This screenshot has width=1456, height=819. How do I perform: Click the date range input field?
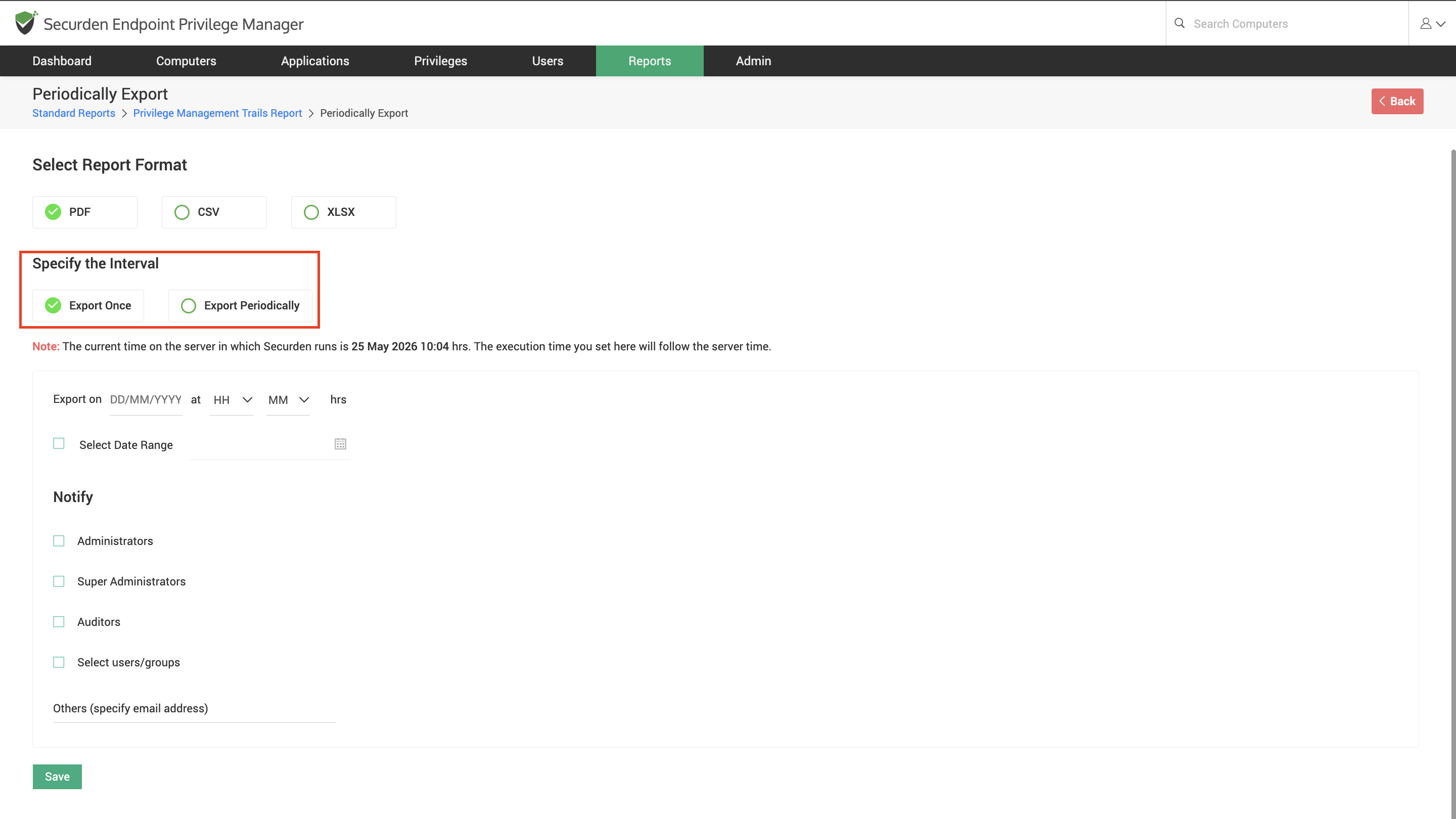(269, 445)
